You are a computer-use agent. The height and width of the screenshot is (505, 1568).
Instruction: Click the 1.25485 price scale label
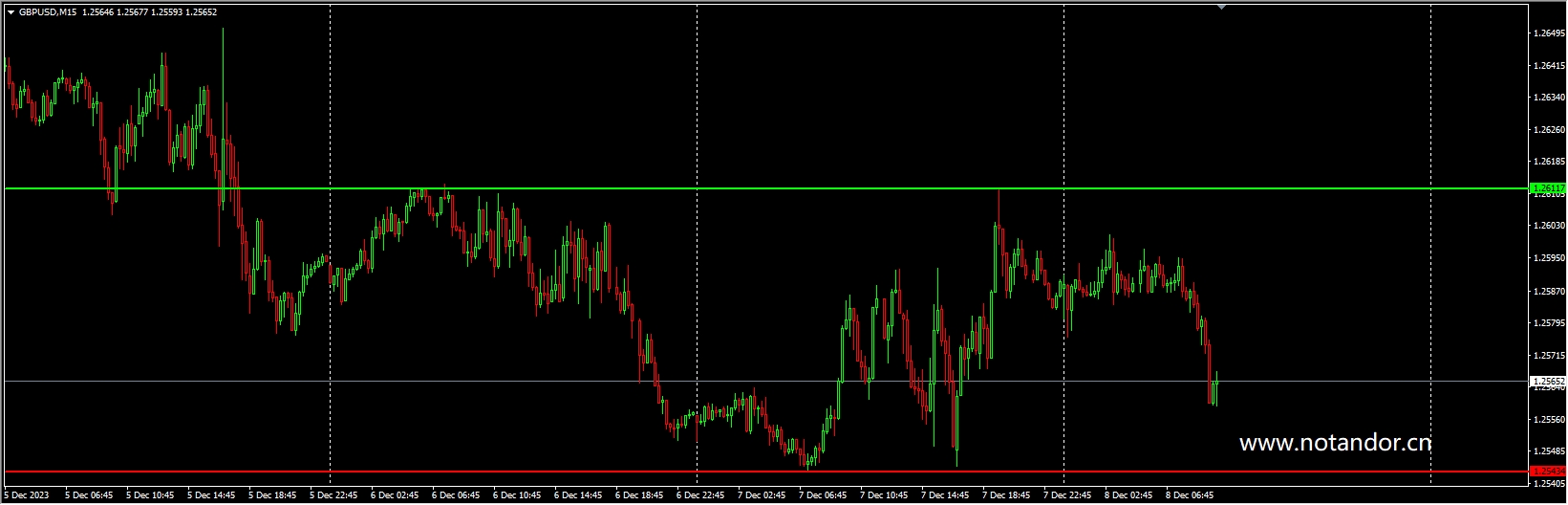tap(1549, 451)
